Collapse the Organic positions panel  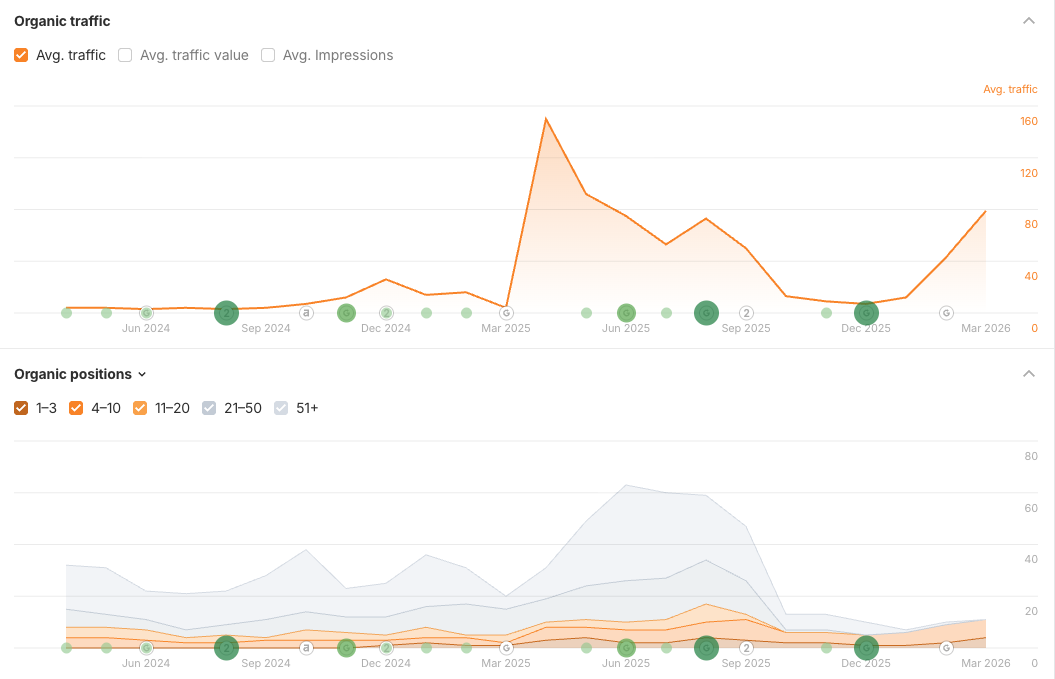[x=1029, y=373]
